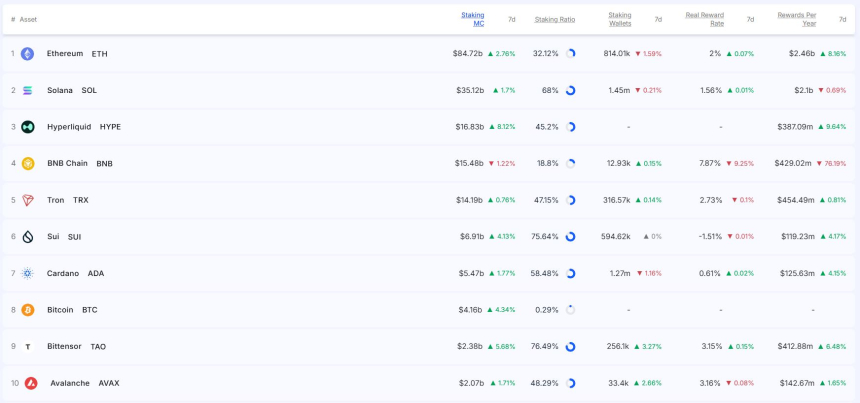Open the Ethereum asset name link
Viewport: 860px width, 403px height.
point(65,54)
